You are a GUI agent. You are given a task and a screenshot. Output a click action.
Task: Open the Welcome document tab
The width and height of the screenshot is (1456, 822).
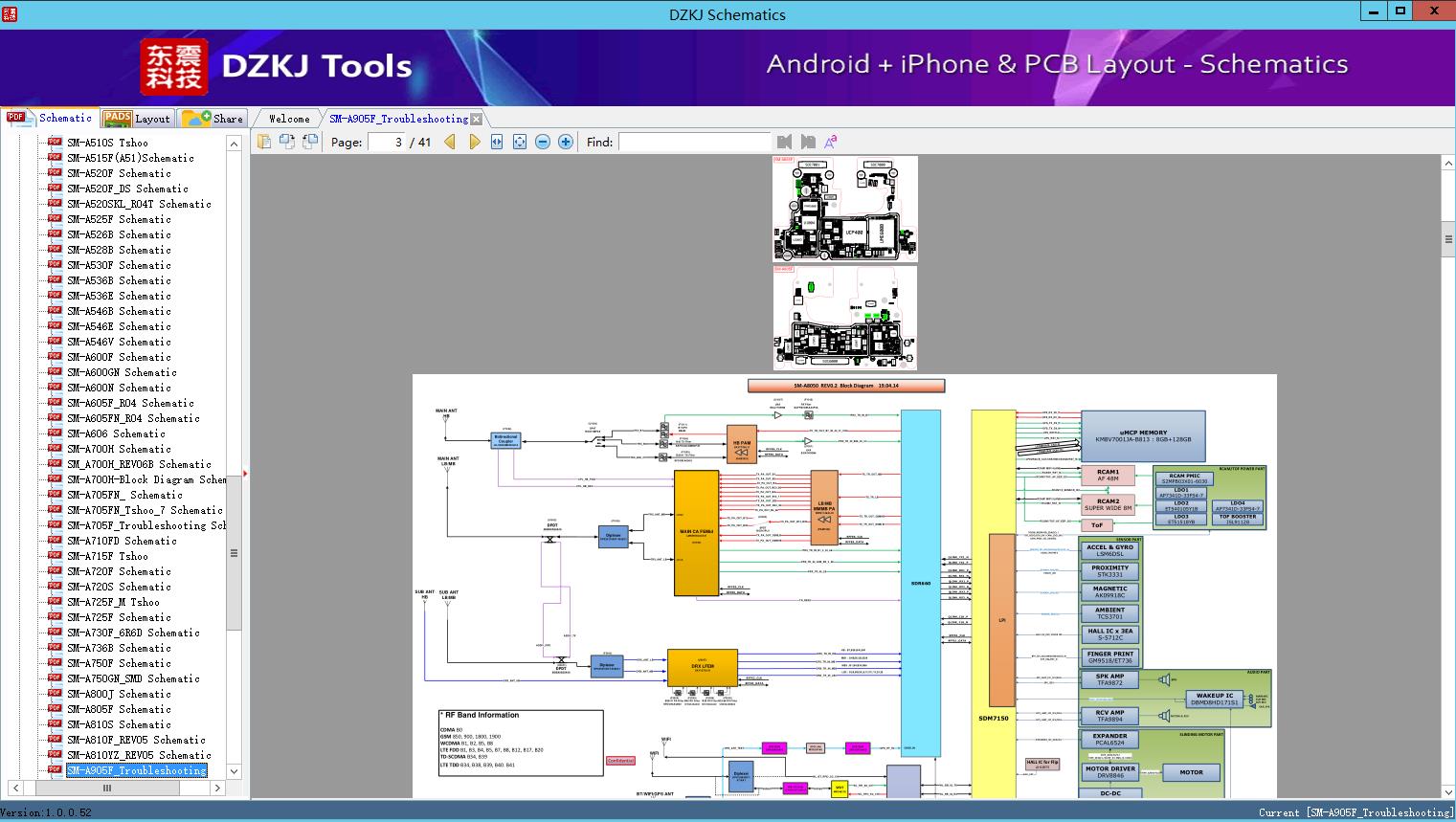click(x=289, y=119)
